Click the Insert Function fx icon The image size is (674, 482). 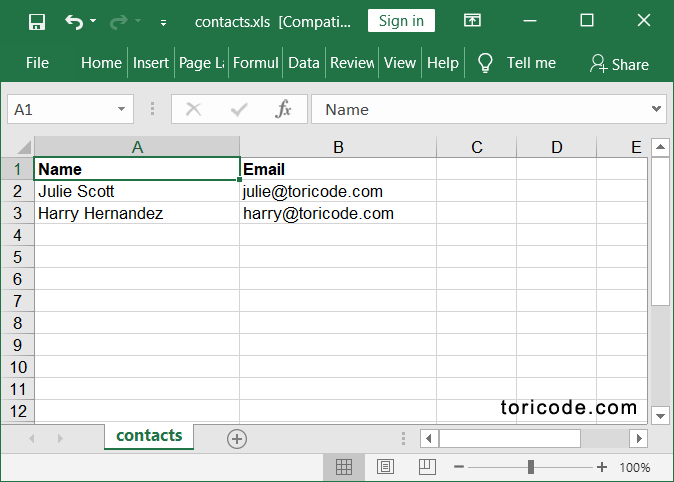click(283, 109)
